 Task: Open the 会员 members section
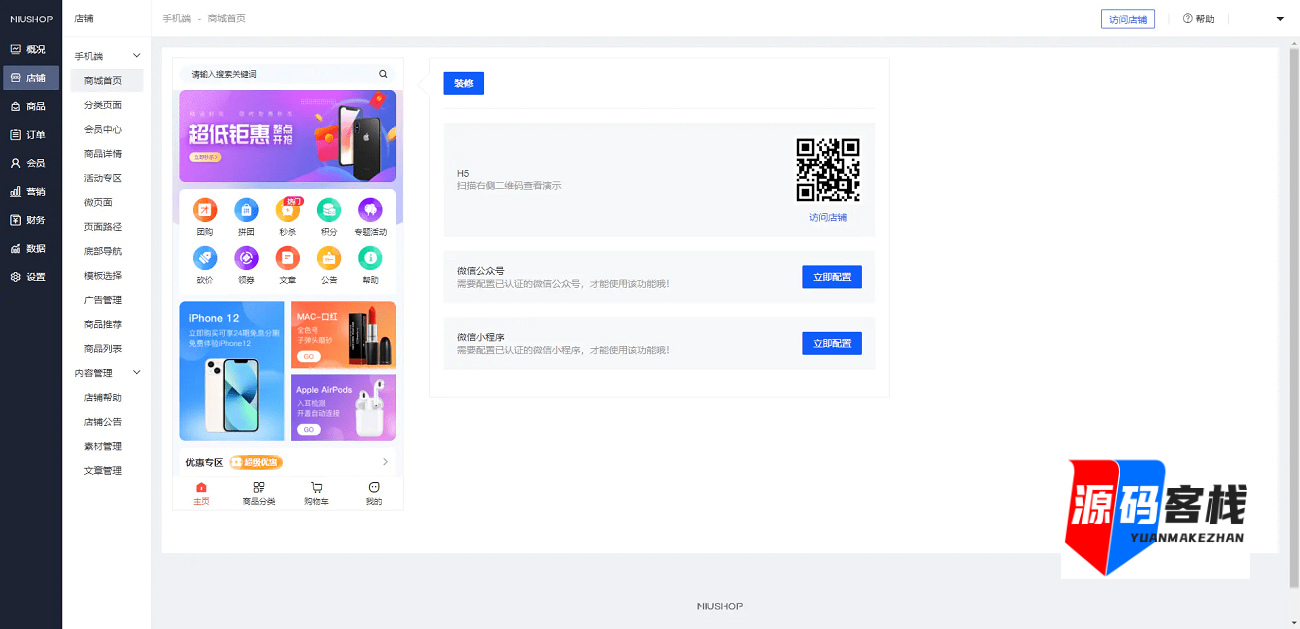[29, 163]
